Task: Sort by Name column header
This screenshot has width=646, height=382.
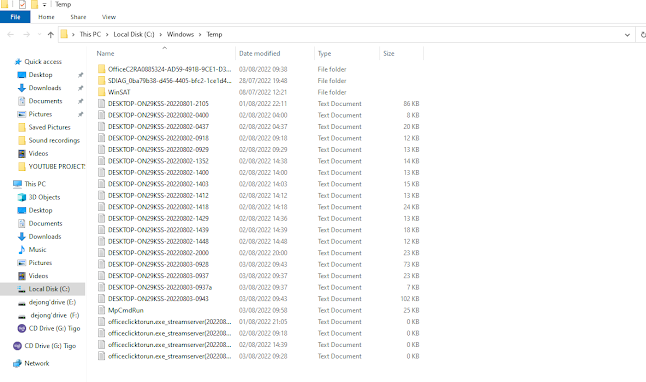Action: click(x=105, y=54)
